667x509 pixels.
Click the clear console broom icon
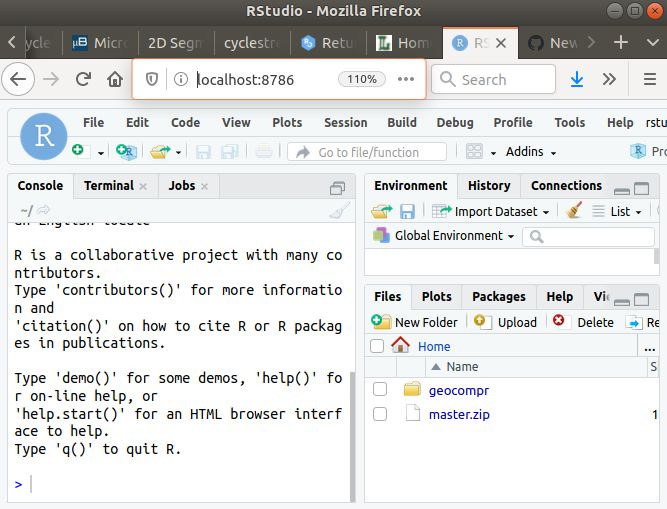click(x=339, y=210)
